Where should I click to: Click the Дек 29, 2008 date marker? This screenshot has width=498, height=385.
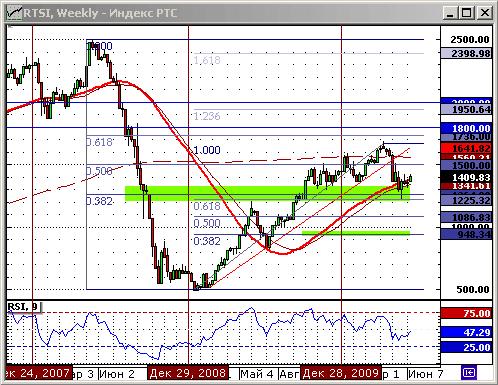point(188,373)
